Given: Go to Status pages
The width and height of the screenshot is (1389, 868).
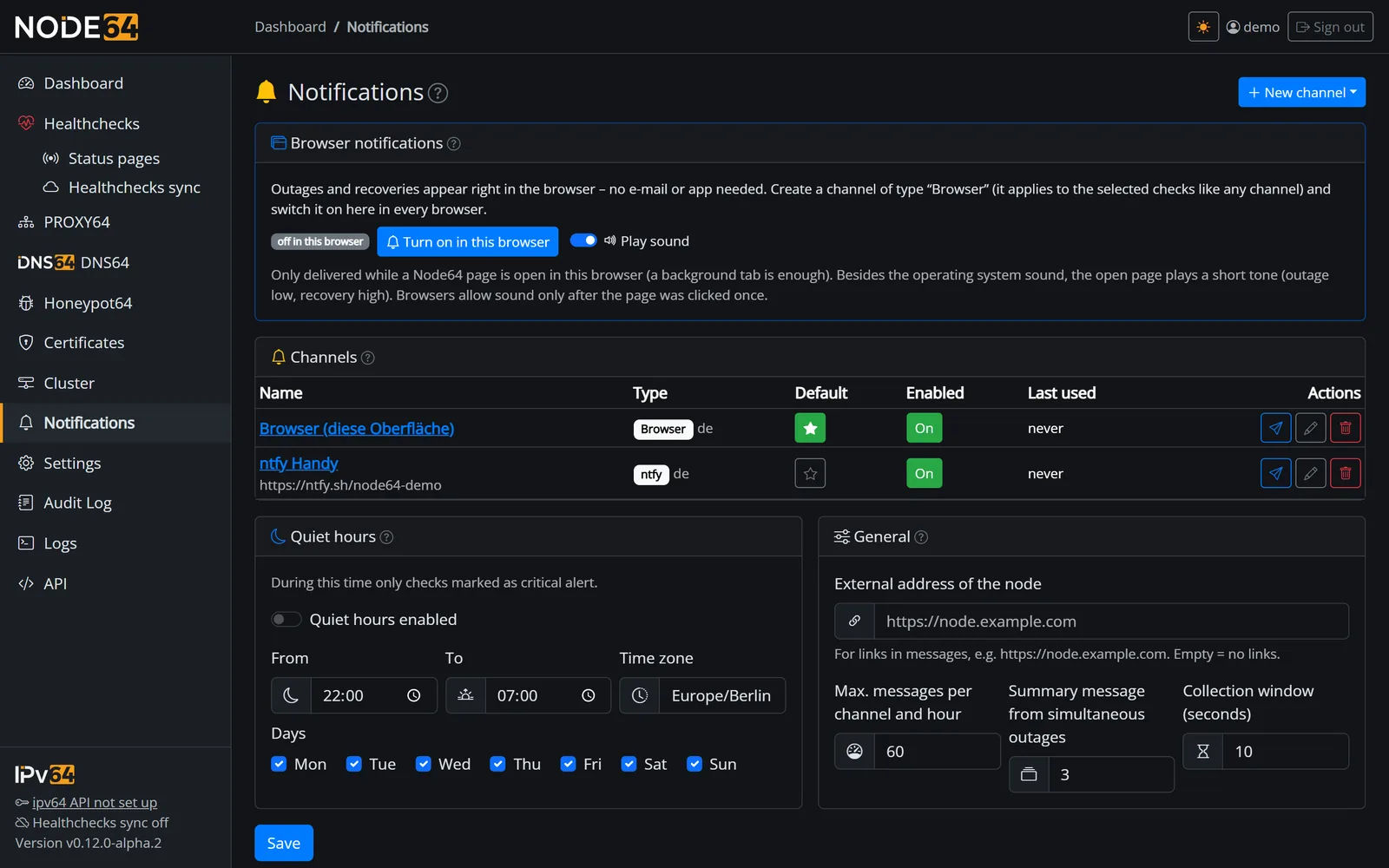Looking at the screenshot, I should (115, 158).
